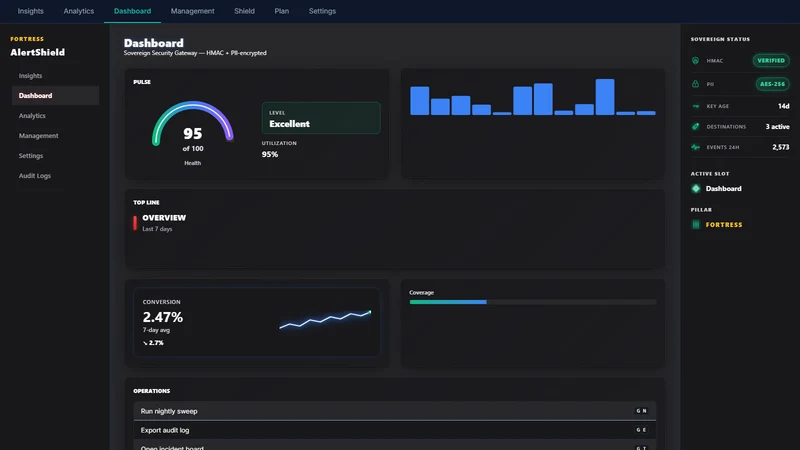Click the tallest bar in the bar chart

(x=605, y=97)
